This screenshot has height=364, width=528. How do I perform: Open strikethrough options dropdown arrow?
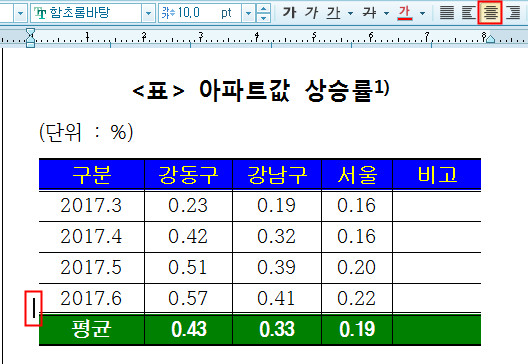click(x=387, y=13)
